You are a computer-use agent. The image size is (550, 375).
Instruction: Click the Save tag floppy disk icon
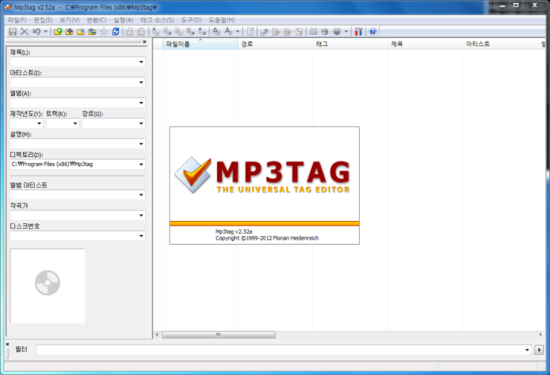tap(13, 32)
